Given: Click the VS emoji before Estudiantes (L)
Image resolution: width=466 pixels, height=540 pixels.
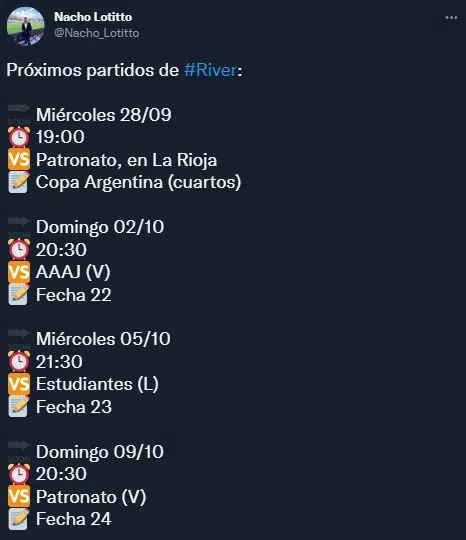Looking at the screenshot, I should (x=19, y=384).
